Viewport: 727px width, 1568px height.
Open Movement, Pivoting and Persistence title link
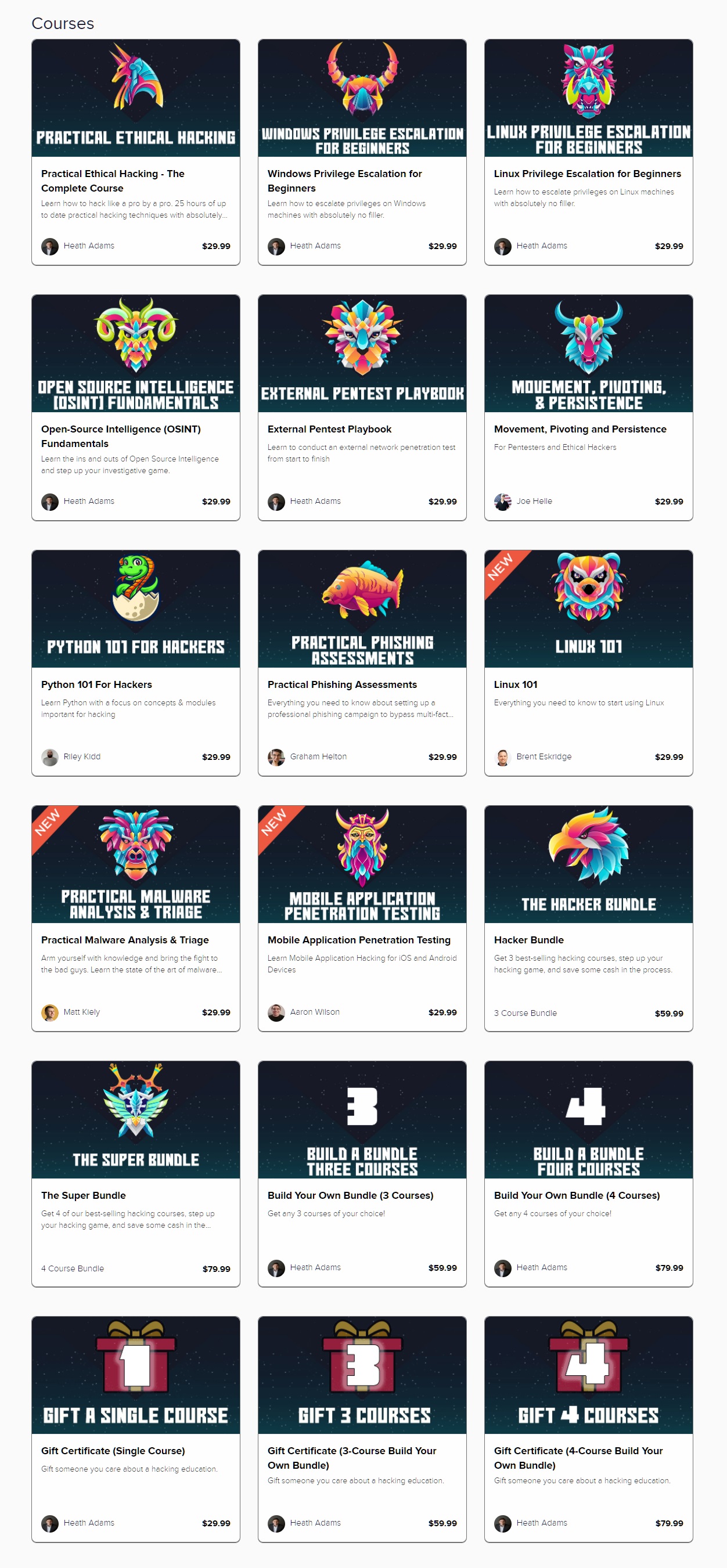tap(580, 429)
